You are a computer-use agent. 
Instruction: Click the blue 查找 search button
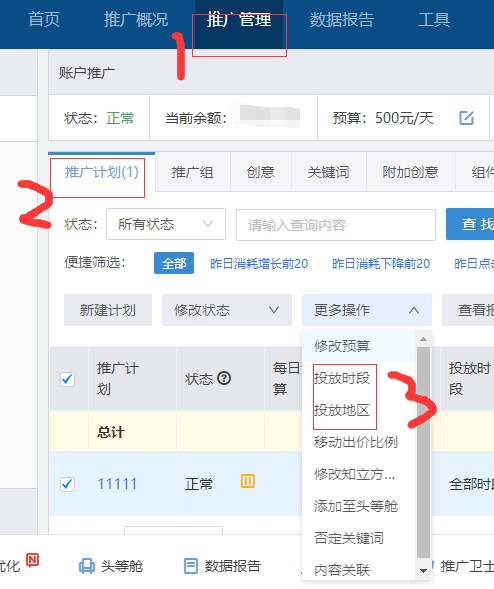[470, 224]
